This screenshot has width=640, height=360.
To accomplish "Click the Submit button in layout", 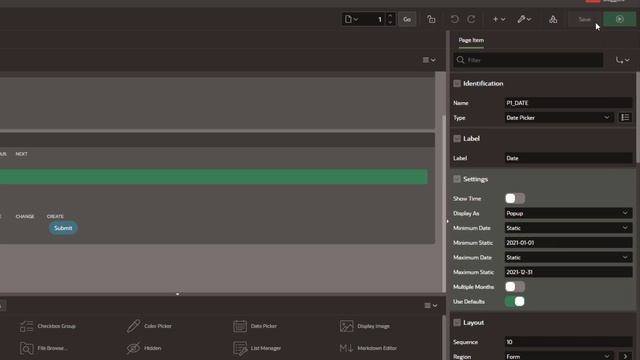I will pos(63,228).
